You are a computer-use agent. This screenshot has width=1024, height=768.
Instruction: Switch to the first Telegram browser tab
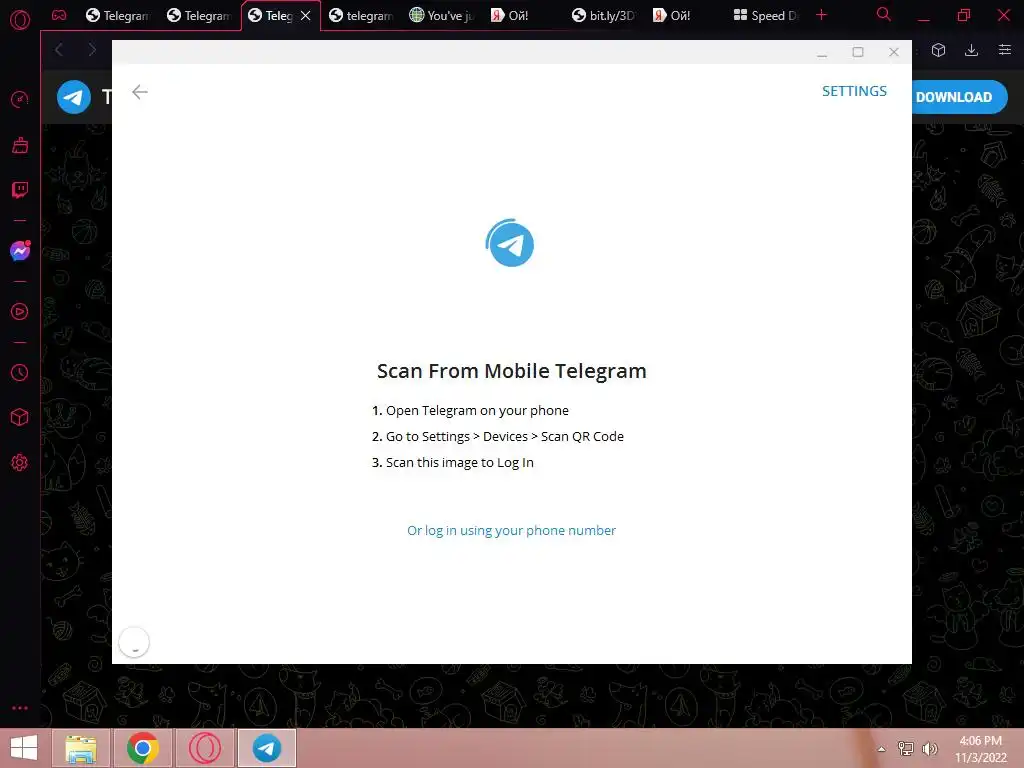click(118, 16)
